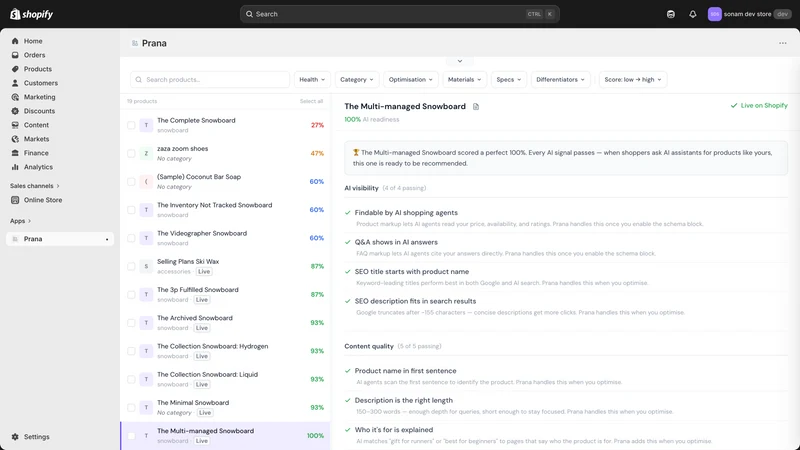Open The Archived Snowboard product
This screenshot has height=450, width=800.
(225, 323)
